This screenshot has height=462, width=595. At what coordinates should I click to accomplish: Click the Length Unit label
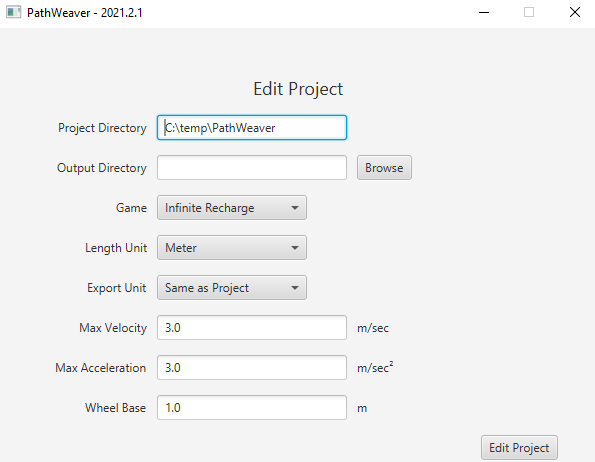116,248
